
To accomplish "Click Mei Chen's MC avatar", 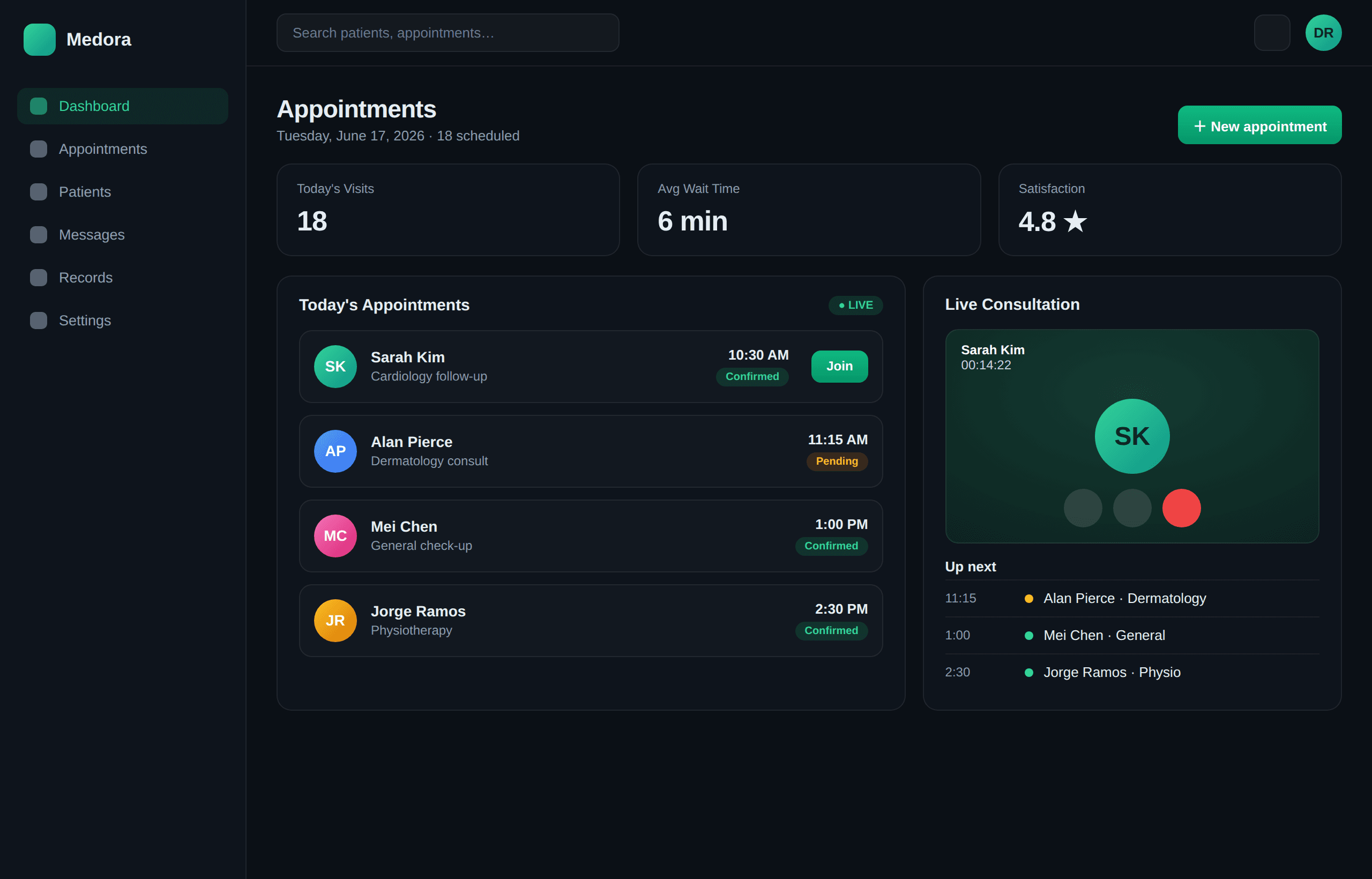I will click(335, 536).
